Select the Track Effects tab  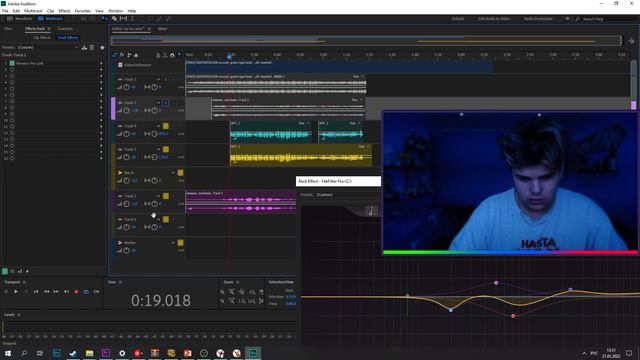68,38
